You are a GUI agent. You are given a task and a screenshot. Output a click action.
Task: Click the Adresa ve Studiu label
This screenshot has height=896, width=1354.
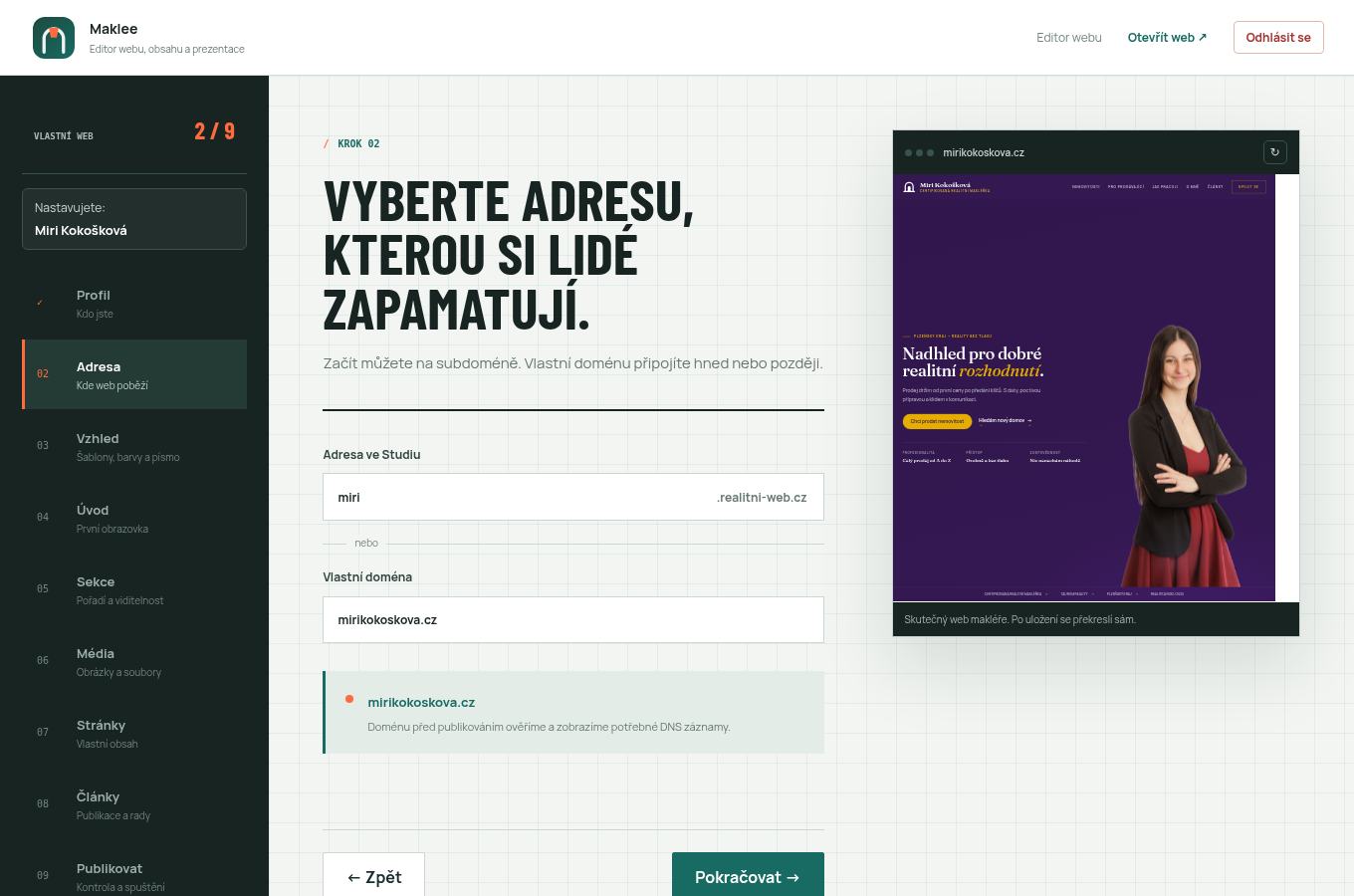point(371,454)
